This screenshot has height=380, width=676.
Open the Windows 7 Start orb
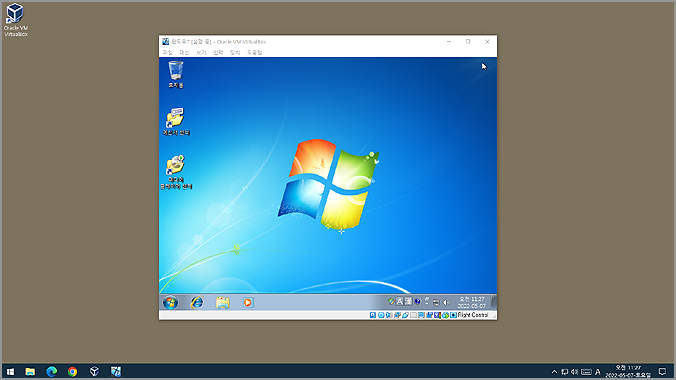point(170,302)
